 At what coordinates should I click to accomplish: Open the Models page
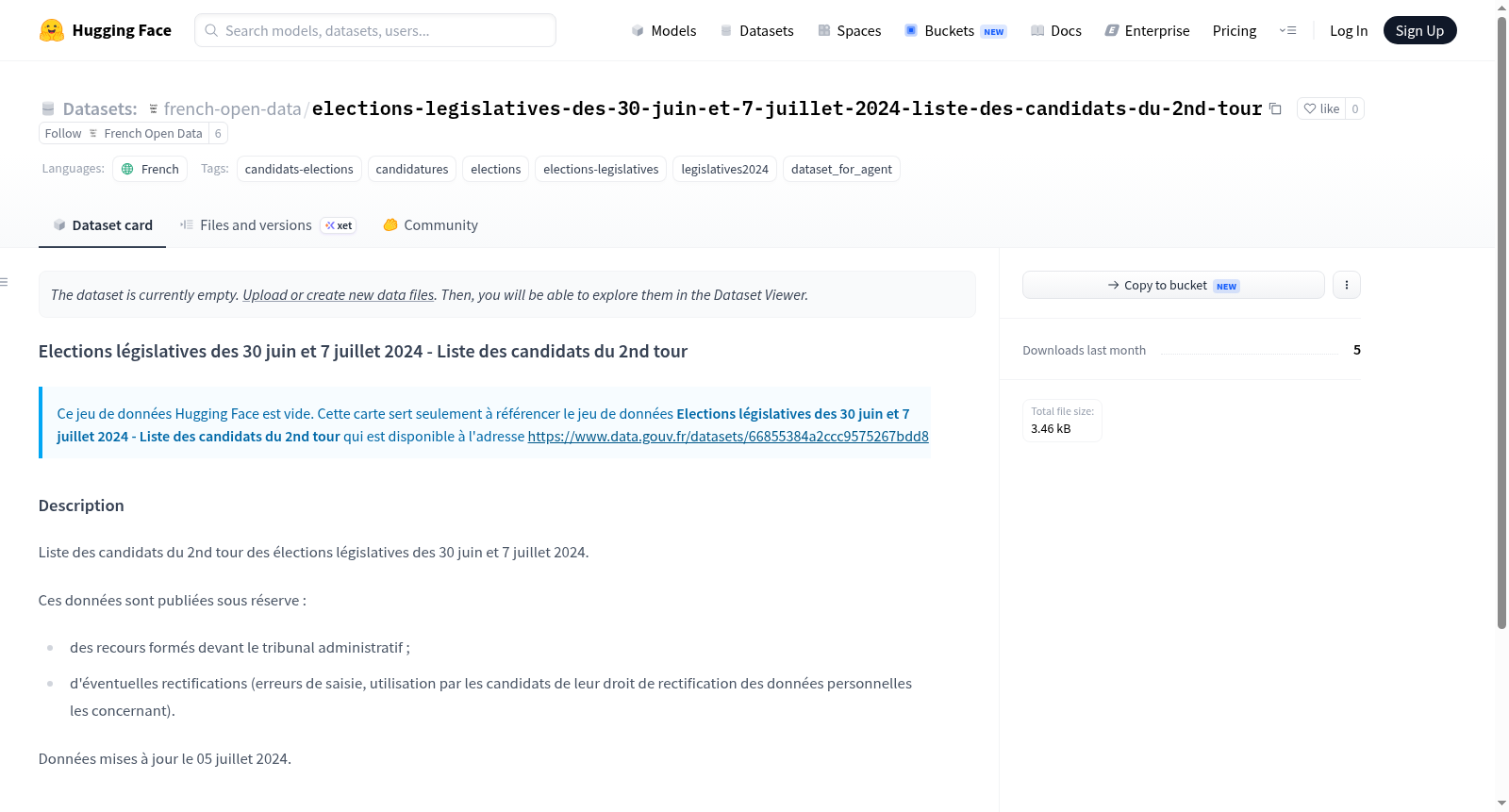pos(664,30)
